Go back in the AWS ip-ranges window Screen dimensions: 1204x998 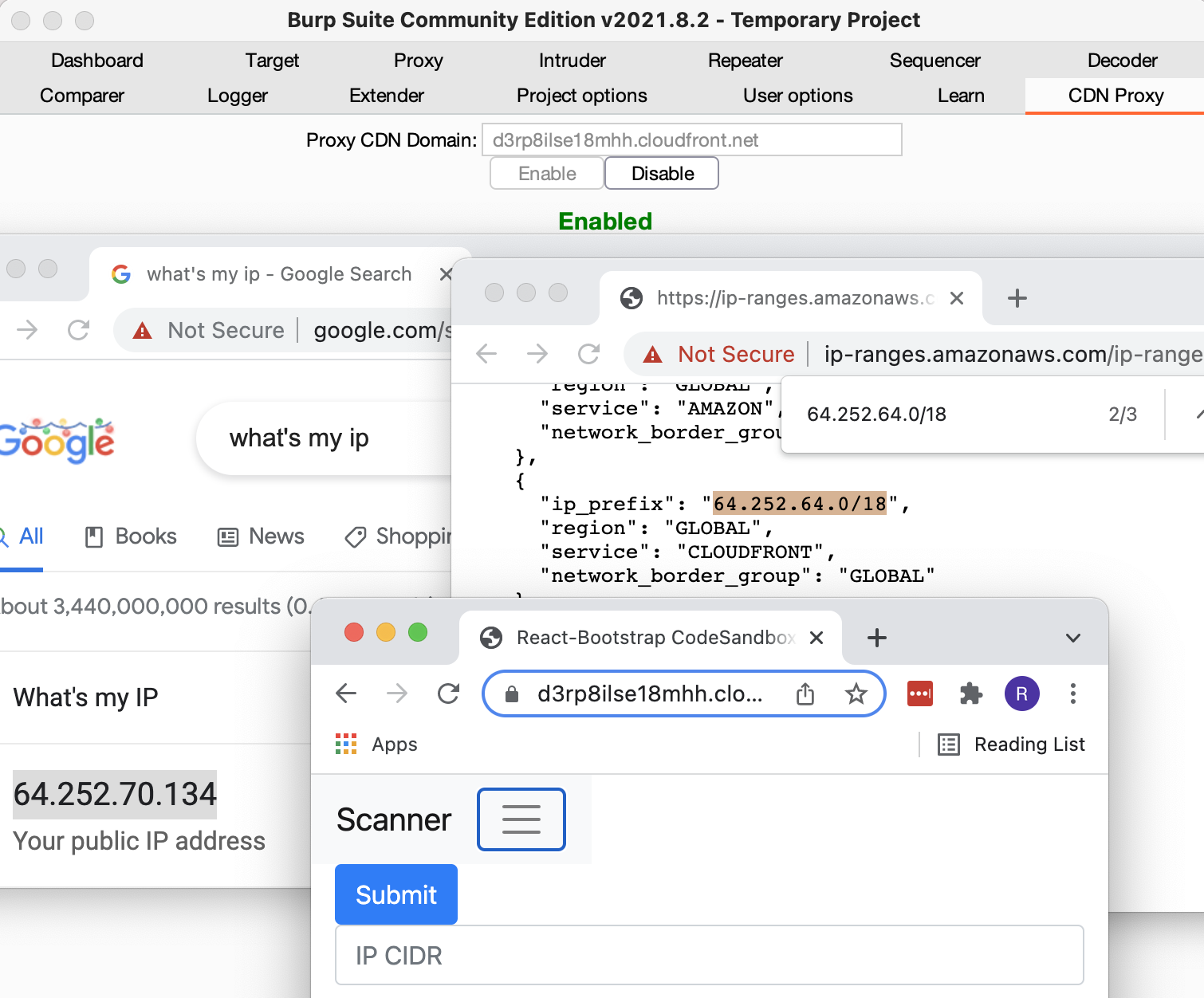click(x=486, y=354)
